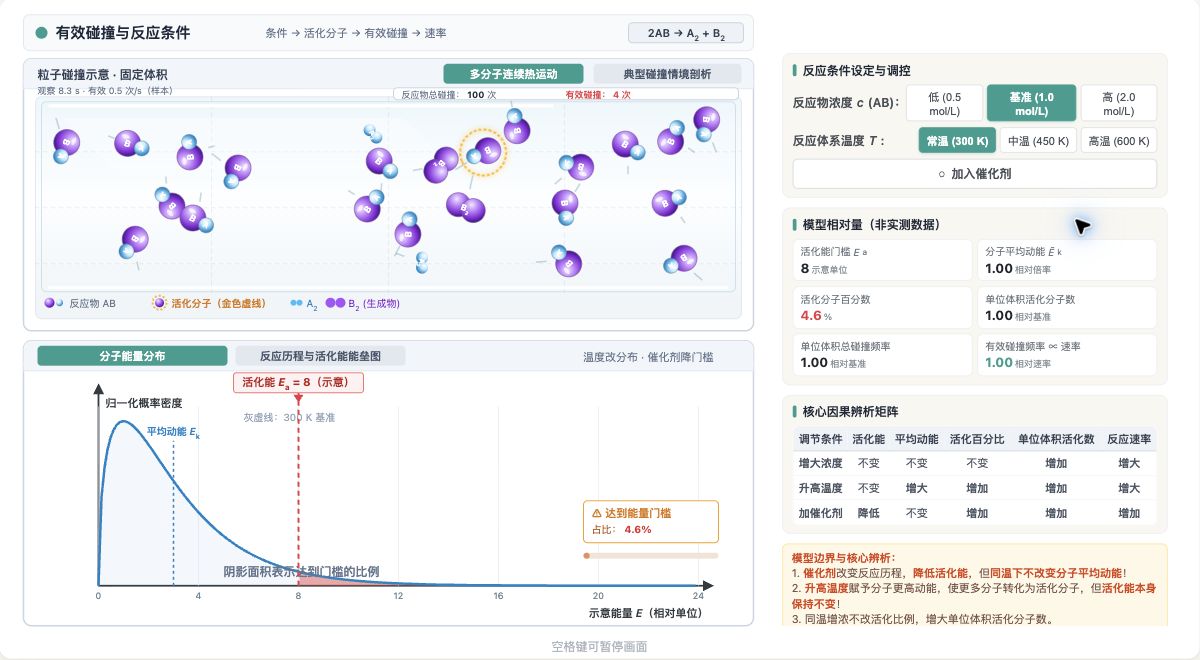Image resolution: width=1200 pixels, height=660 pixels.
Task: Click the 核心因果辨析矩阵 section title
Action: pos(850,411)
